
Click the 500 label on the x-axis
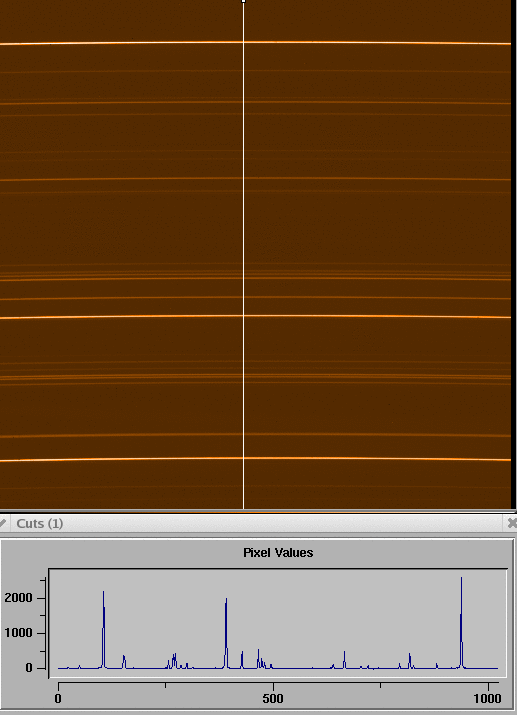point(273,699)
